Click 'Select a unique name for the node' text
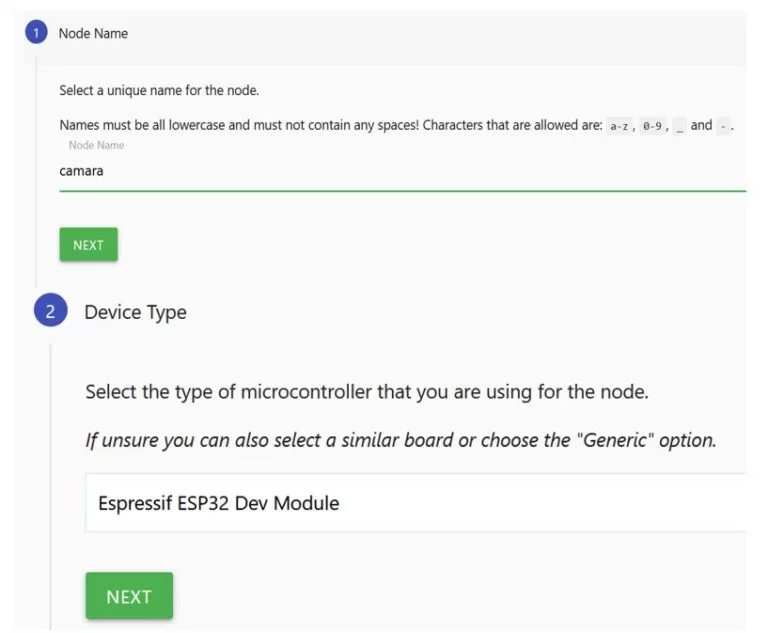Screen dimensions: 768x633 [159, 91]
